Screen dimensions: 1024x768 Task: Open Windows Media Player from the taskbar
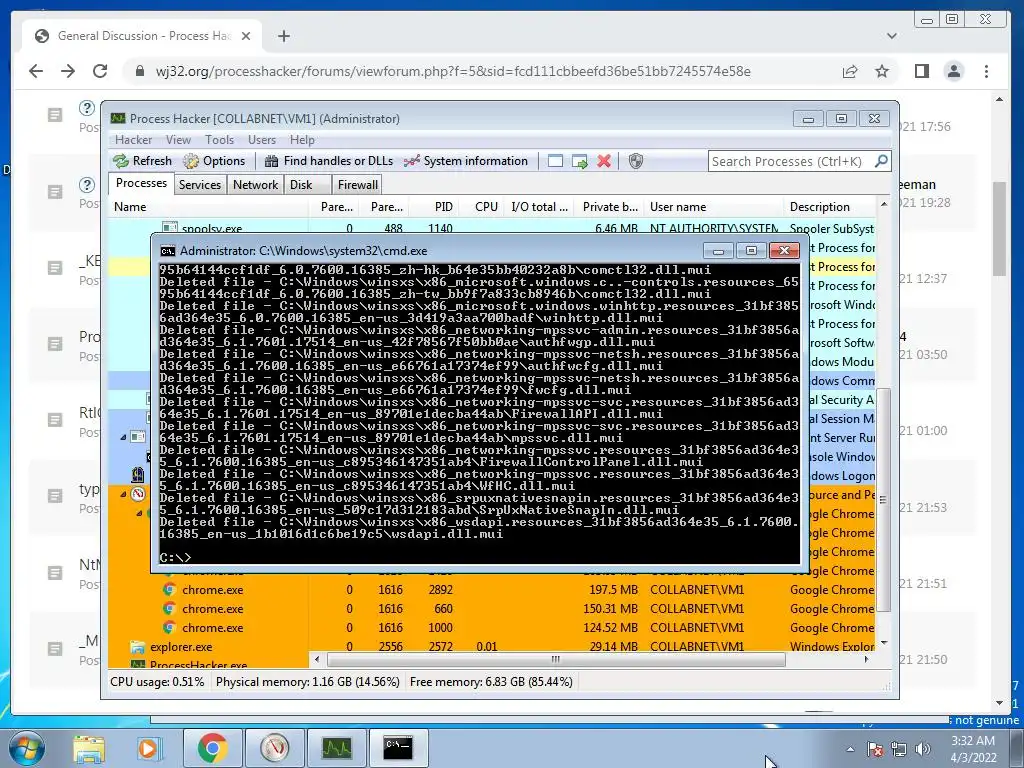148,748
